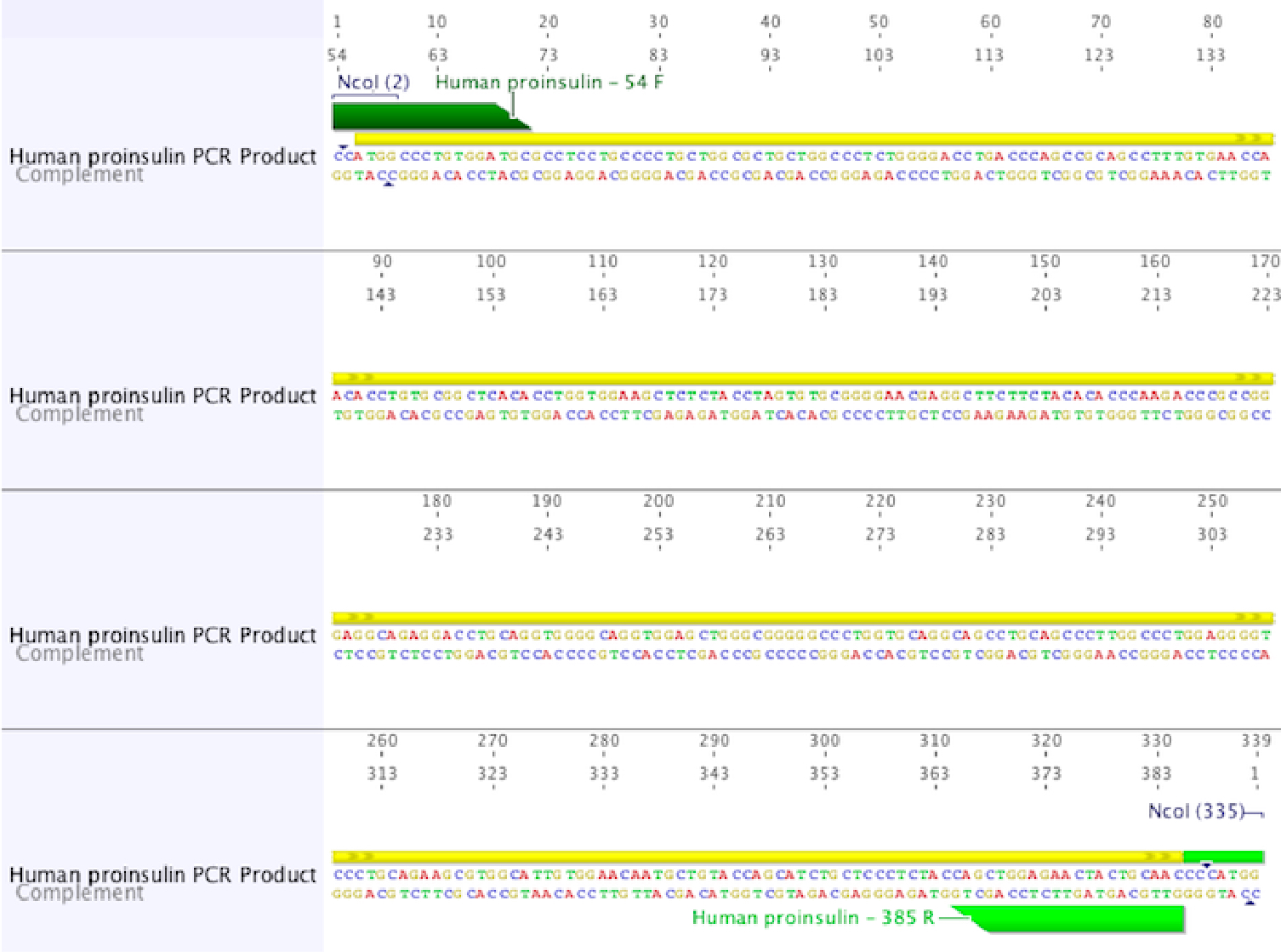Click ruler position 383 on the lower scale
The image size is (1281, 952).
tap(1156, 775)
